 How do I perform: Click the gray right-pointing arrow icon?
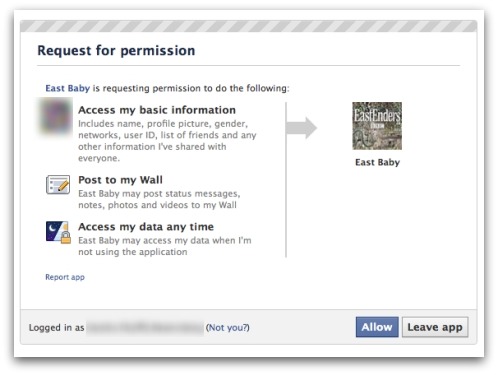[x=301, y=128]
